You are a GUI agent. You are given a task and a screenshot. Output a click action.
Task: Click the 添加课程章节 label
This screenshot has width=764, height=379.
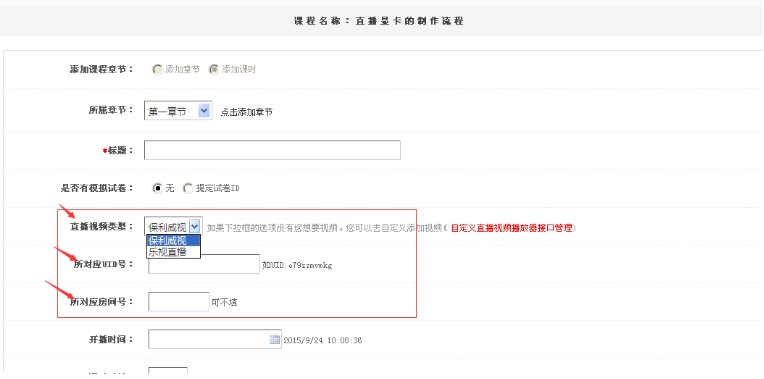pos(101,69)
